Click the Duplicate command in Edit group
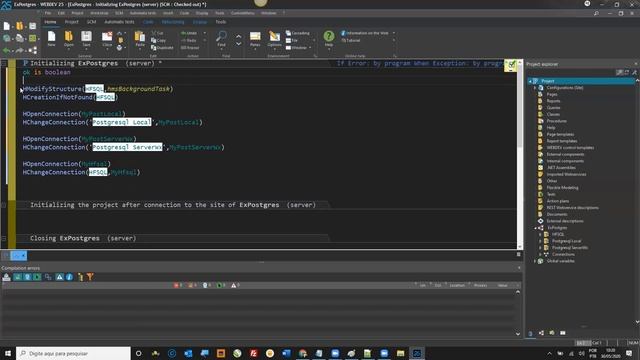The width and height of the screenshot is (640, 360). coord(162,48)
